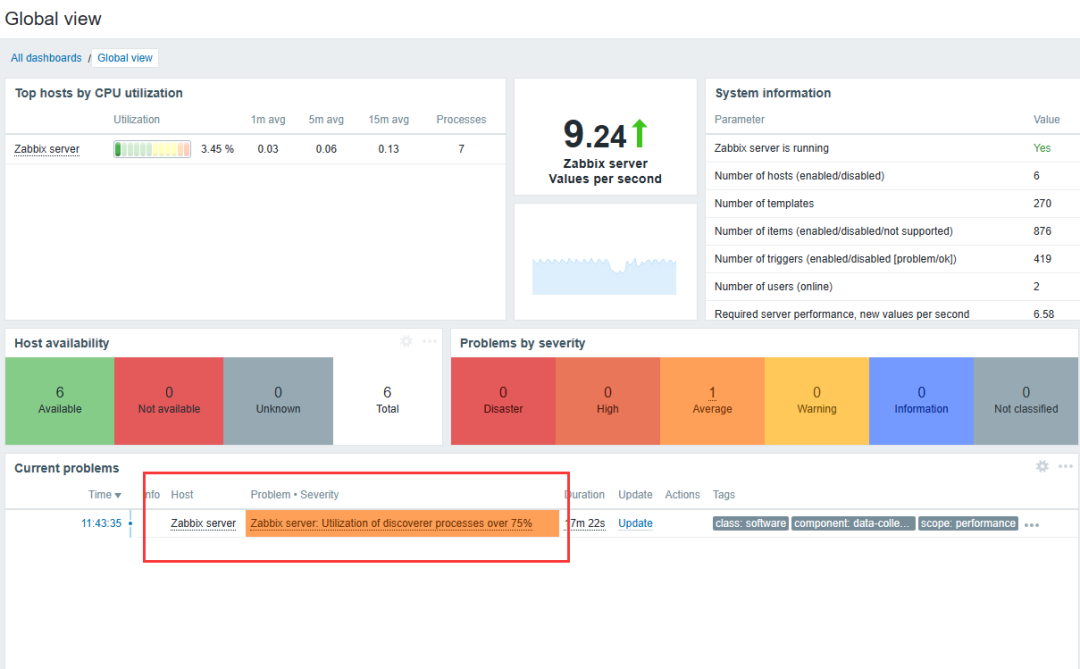Click the Actions column header

(x=682, y=495)
